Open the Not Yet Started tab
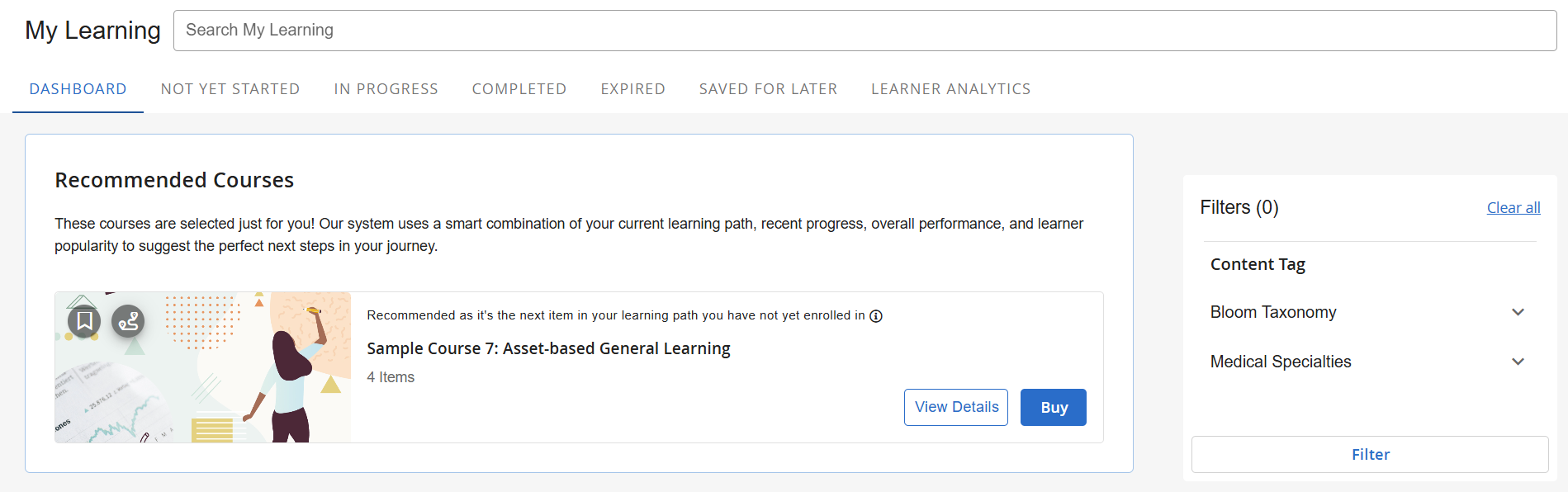The height and width of the screenshot is (492, 1568). 230,89
